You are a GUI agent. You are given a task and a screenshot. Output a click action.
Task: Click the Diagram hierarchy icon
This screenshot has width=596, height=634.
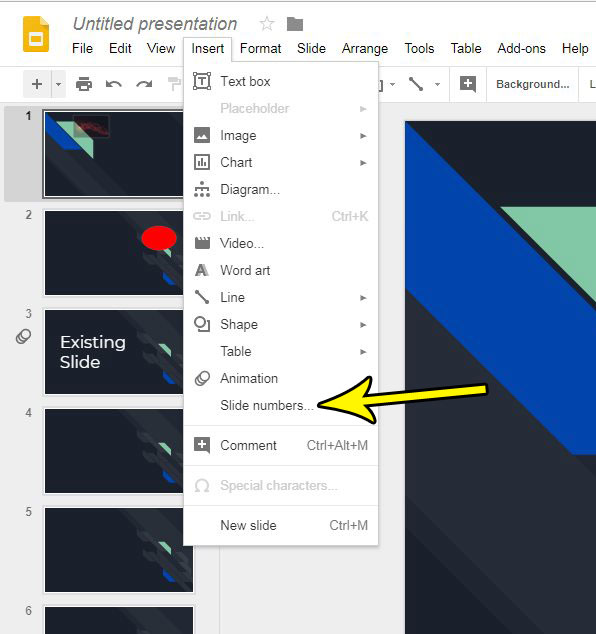202,189
